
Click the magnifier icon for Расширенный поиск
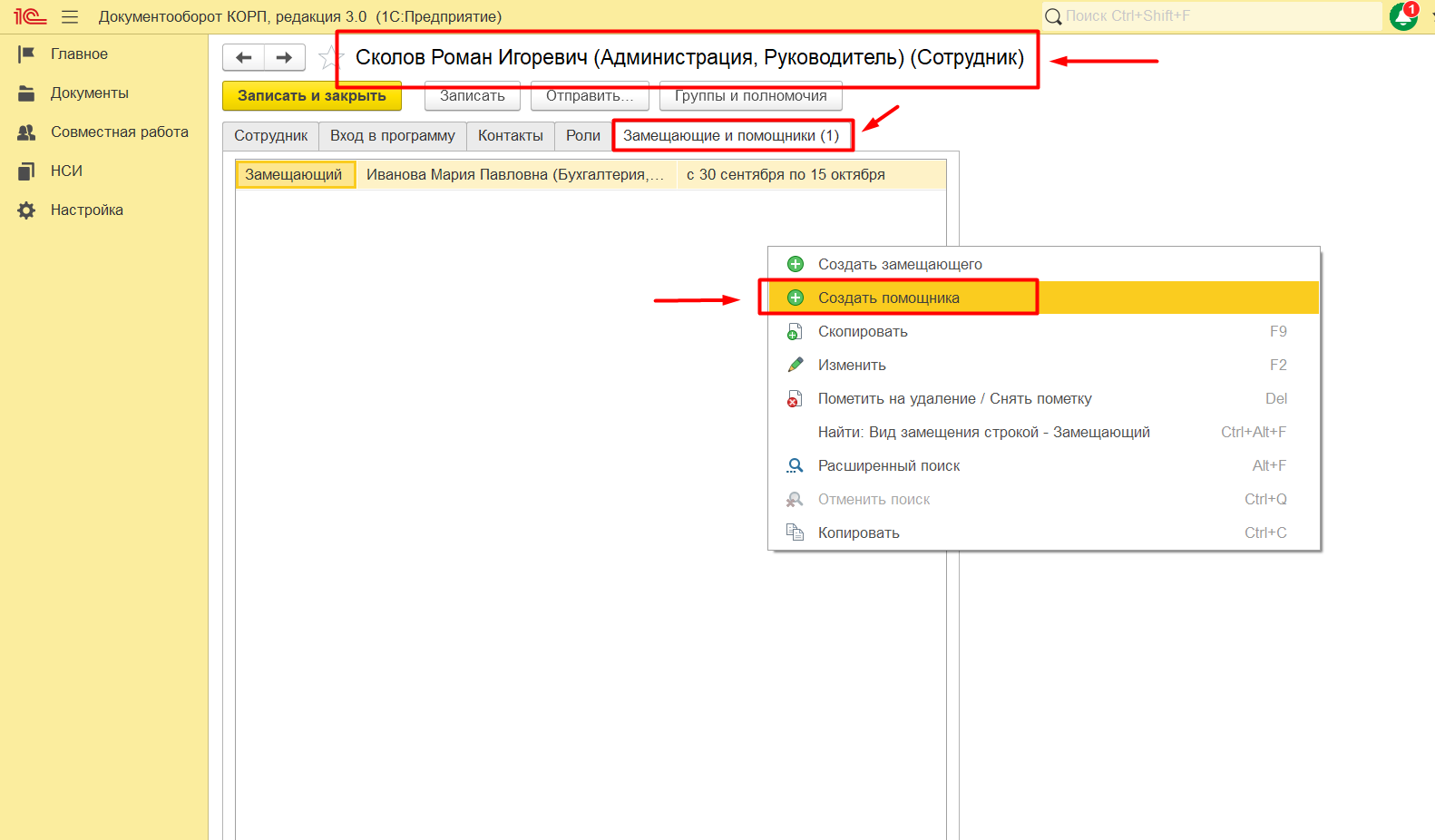(x=796, y=465)
